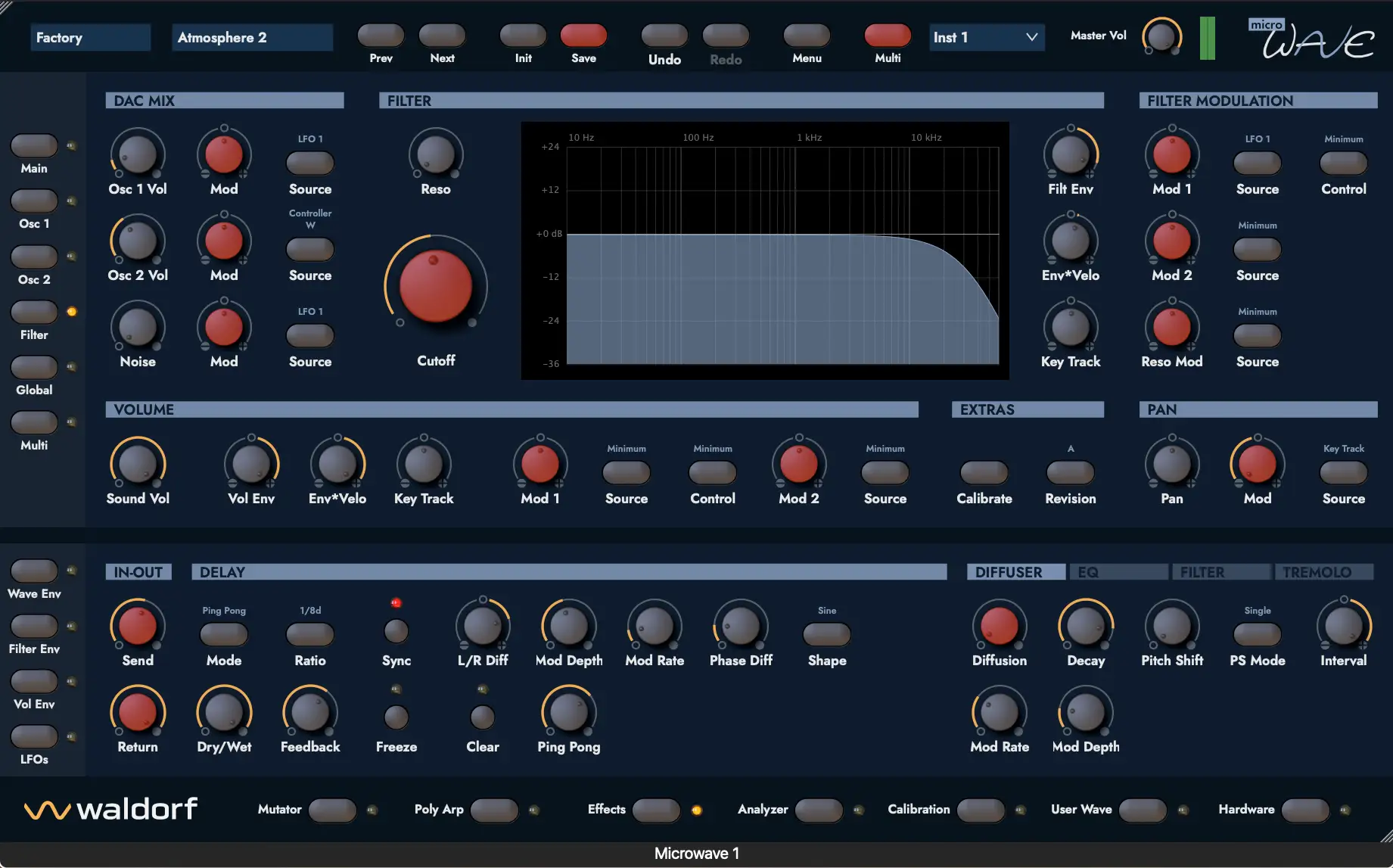
Task: Click the Feedback knob
Action: click(310, 712)
